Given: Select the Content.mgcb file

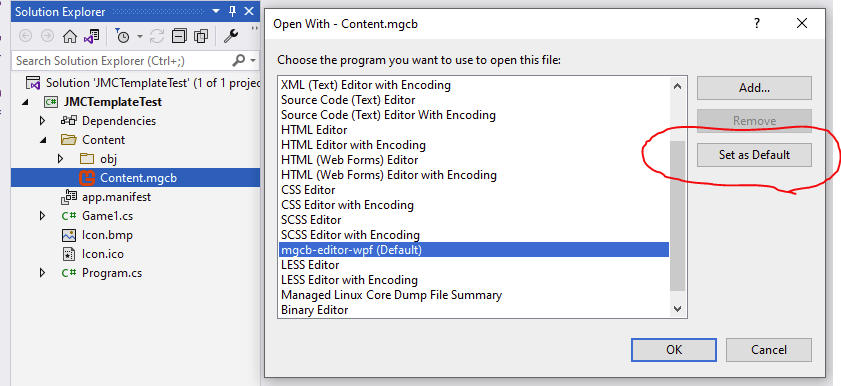Looking at the screenshot, I should coord(138,178).
